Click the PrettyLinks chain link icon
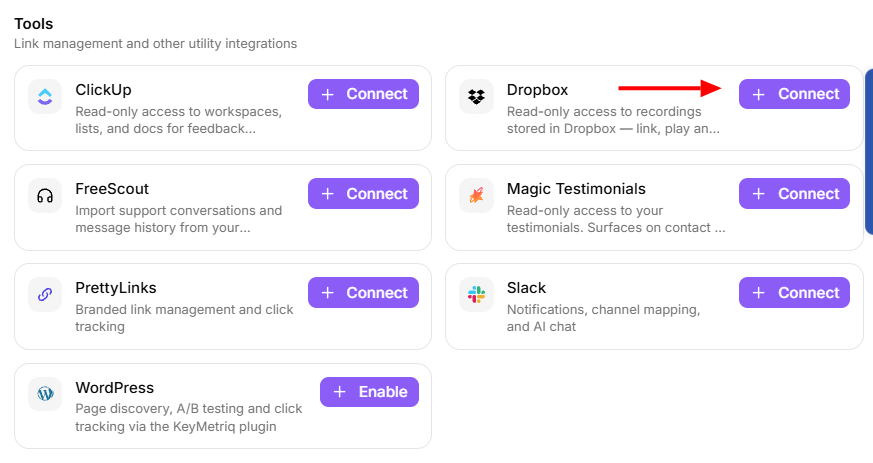 pos(45,294)
